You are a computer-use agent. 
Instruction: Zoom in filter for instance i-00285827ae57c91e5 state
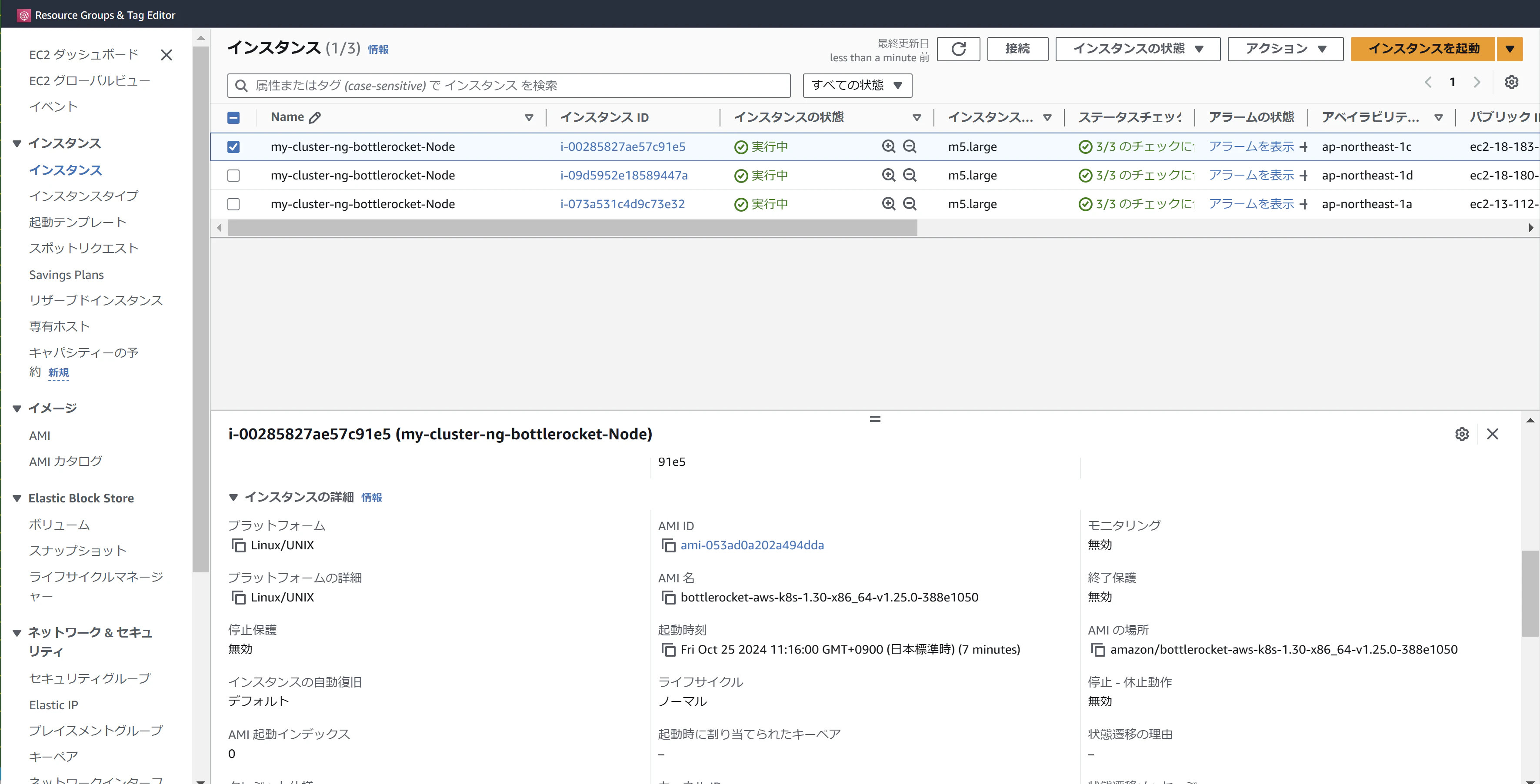coord(888,146)
